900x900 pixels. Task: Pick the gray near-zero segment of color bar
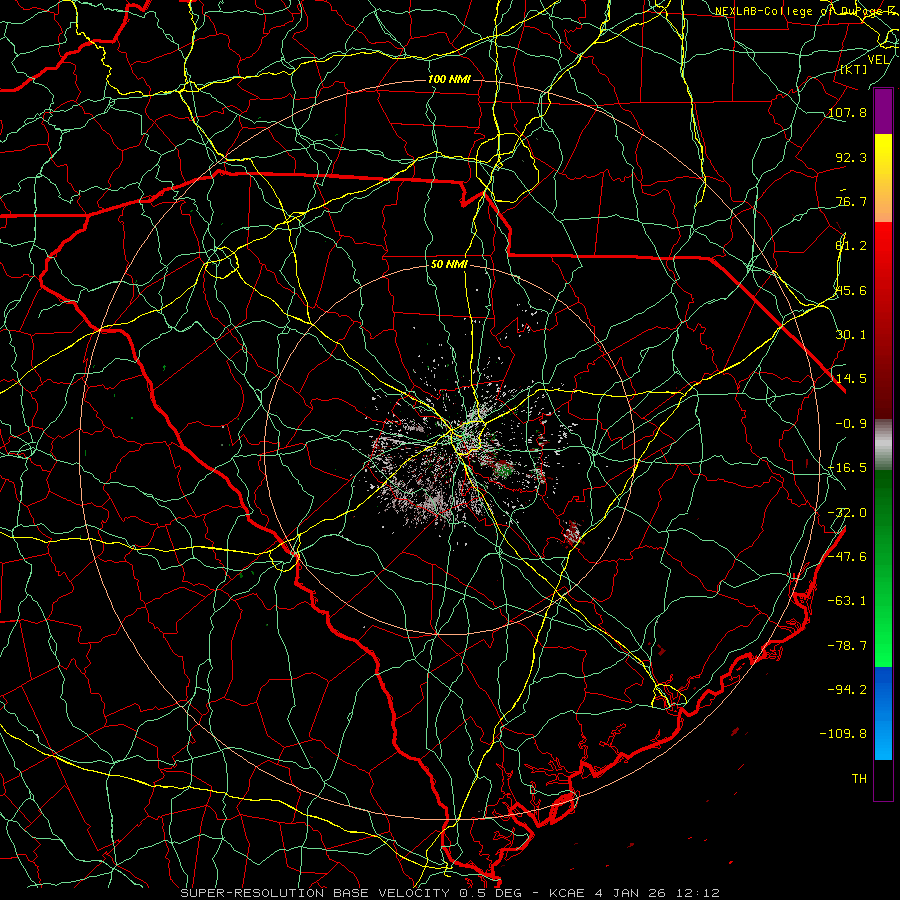pos(883,444)
